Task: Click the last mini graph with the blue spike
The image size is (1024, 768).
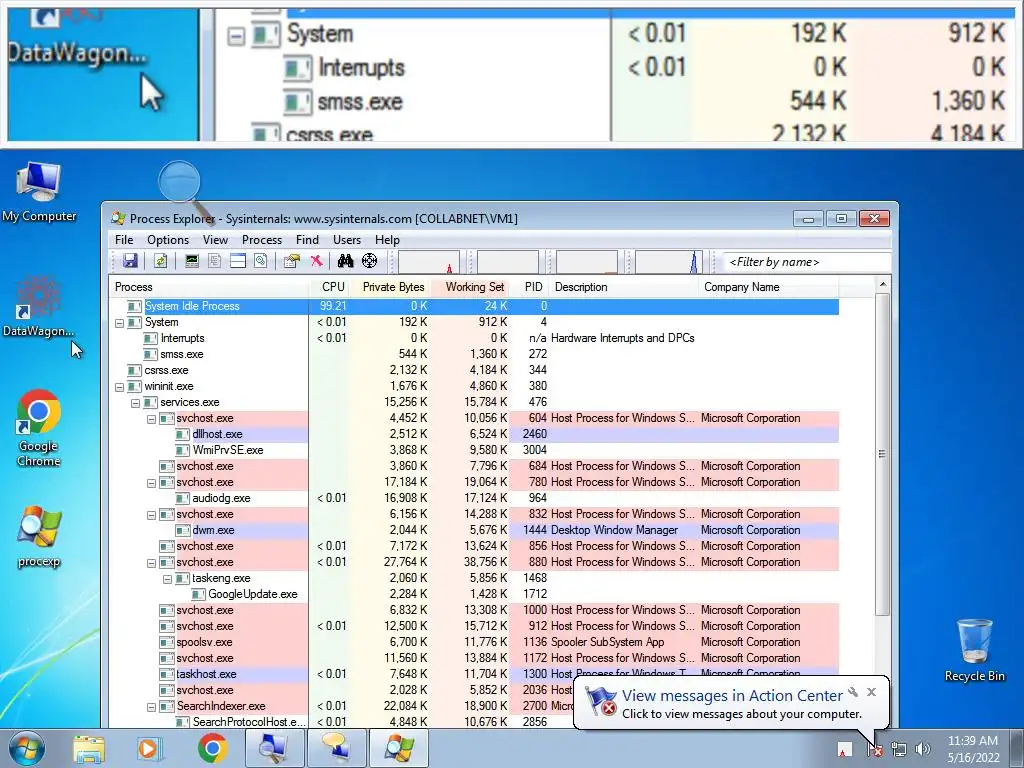Action: pyautogui.click(x=668, y=262)
